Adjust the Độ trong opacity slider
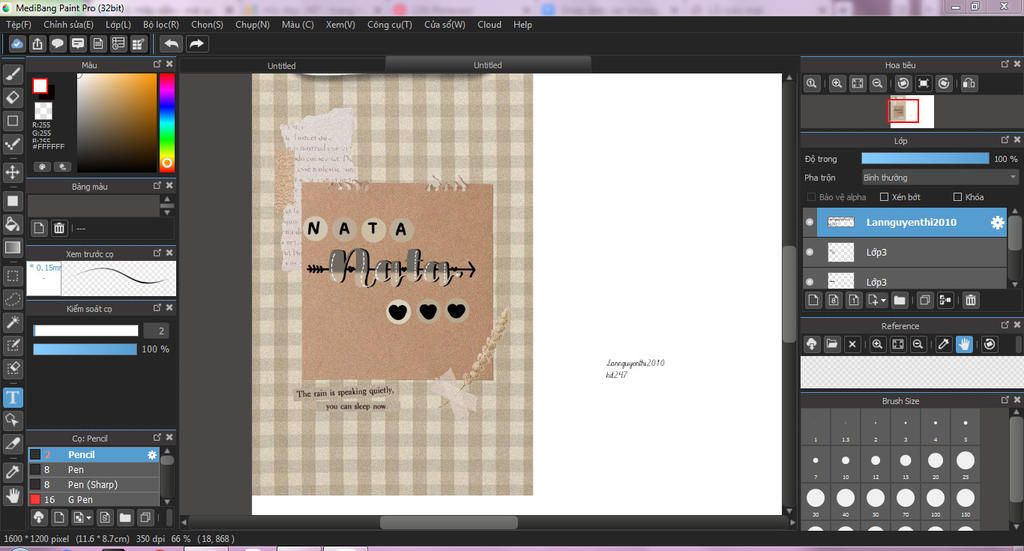 (x=925, y=159)
